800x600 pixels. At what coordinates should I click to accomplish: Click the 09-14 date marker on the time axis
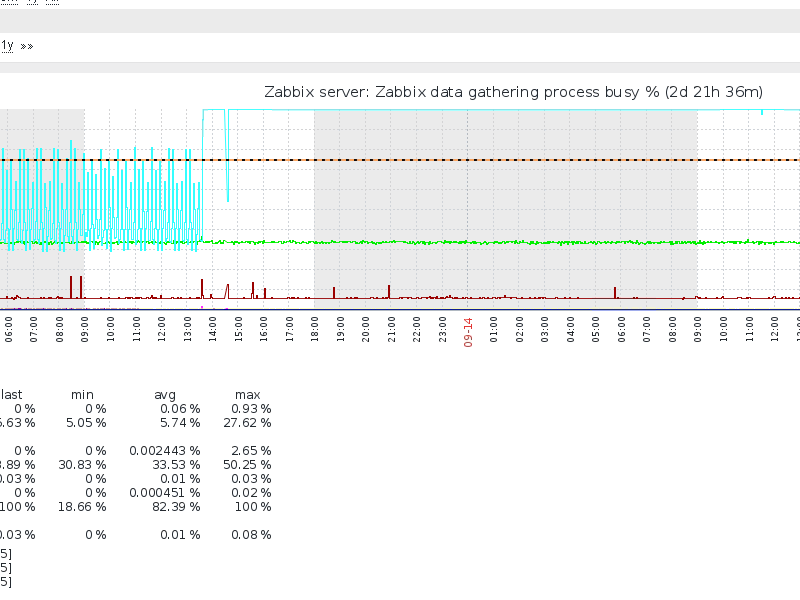tap(468, 332)
